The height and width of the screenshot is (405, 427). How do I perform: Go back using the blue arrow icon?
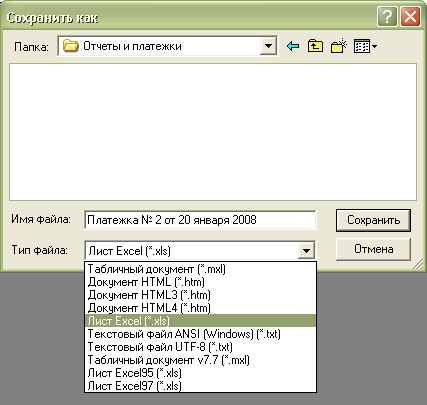pyautogui.click(x=293, y=46)
